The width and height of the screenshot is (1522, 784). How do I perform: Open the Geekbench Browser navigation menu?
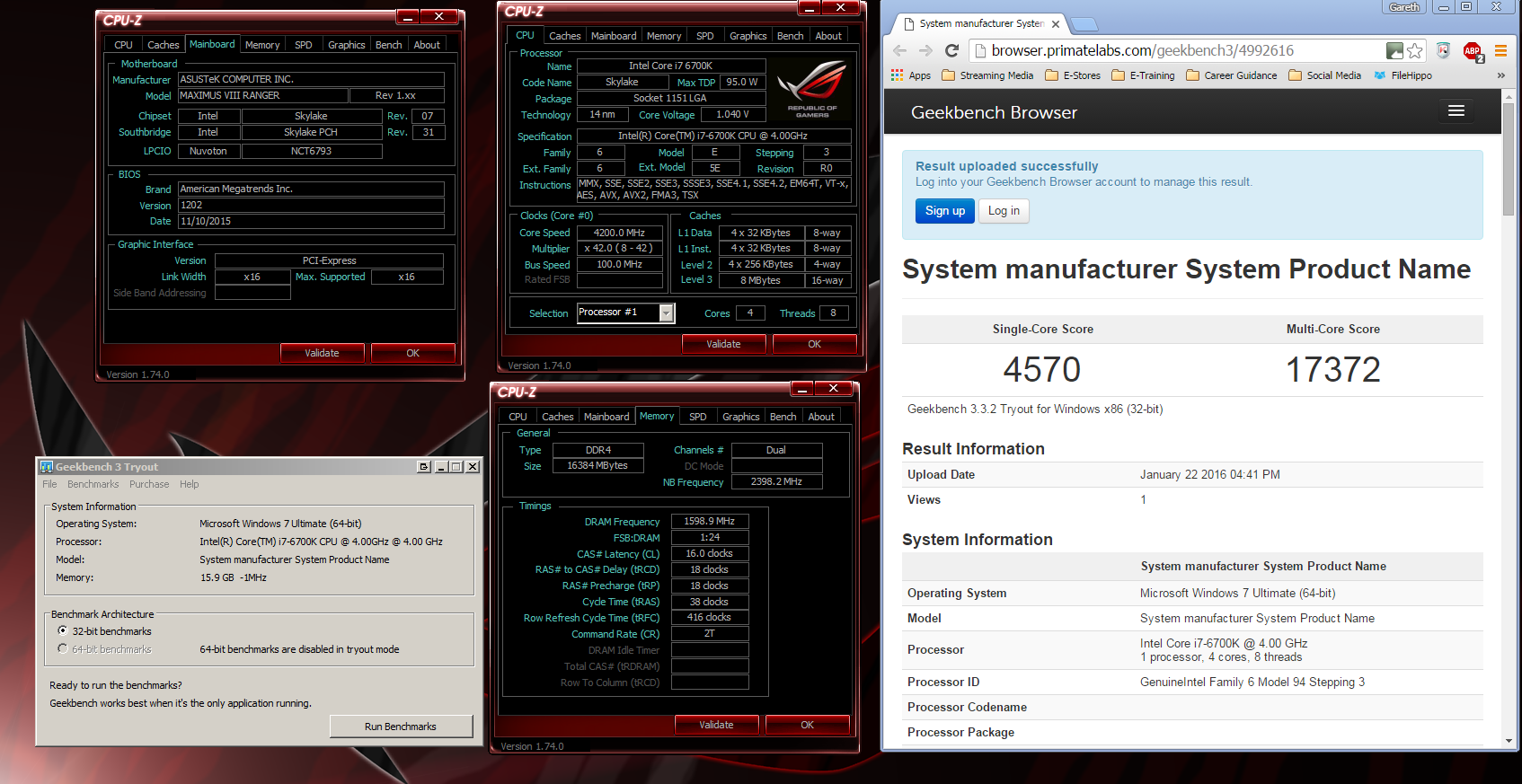(1456, 110)
